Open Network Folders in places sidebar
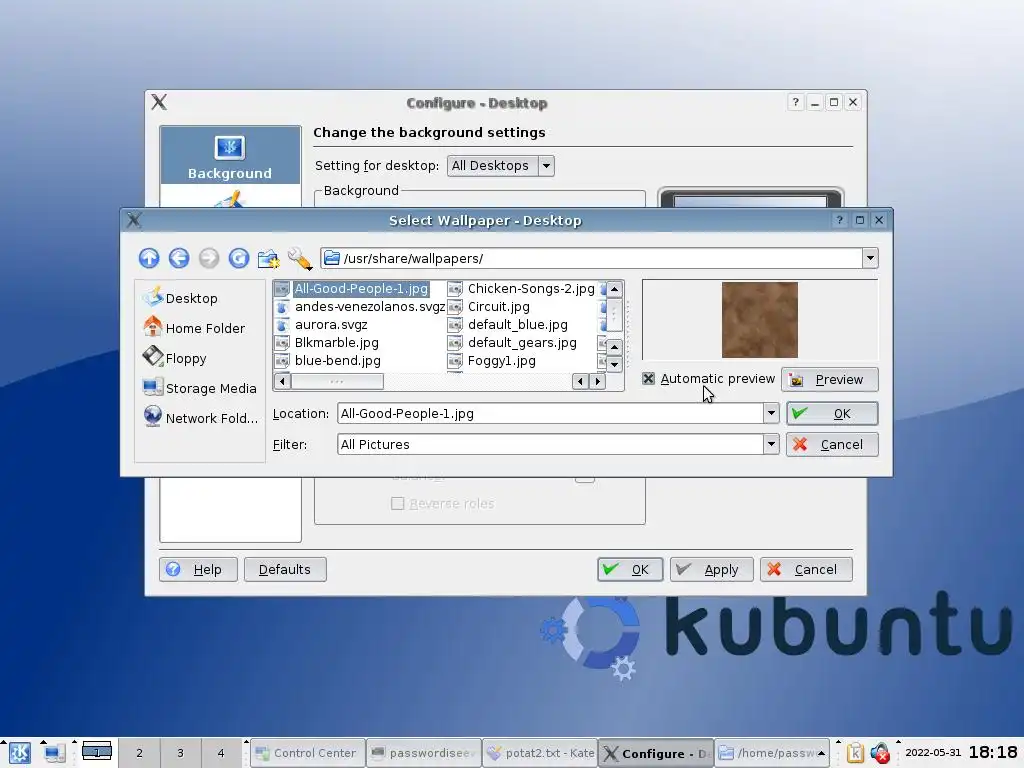This screenshot has width=1024, height=768. (x=200, y=418)
